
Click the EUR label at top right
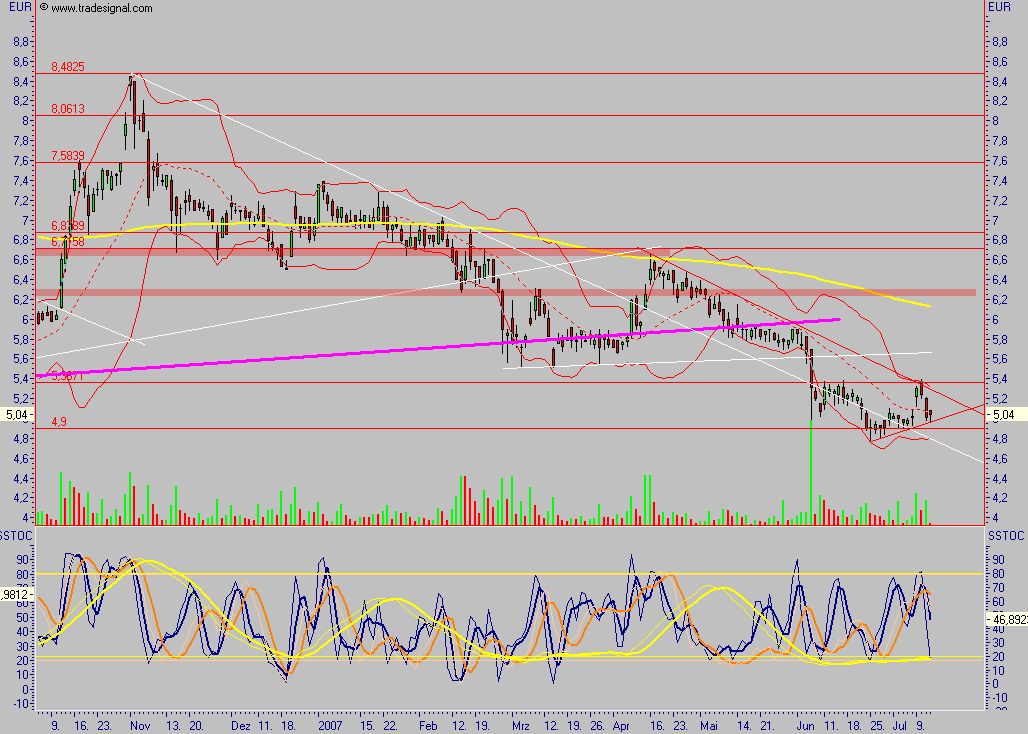click(x=1001, y=7)
